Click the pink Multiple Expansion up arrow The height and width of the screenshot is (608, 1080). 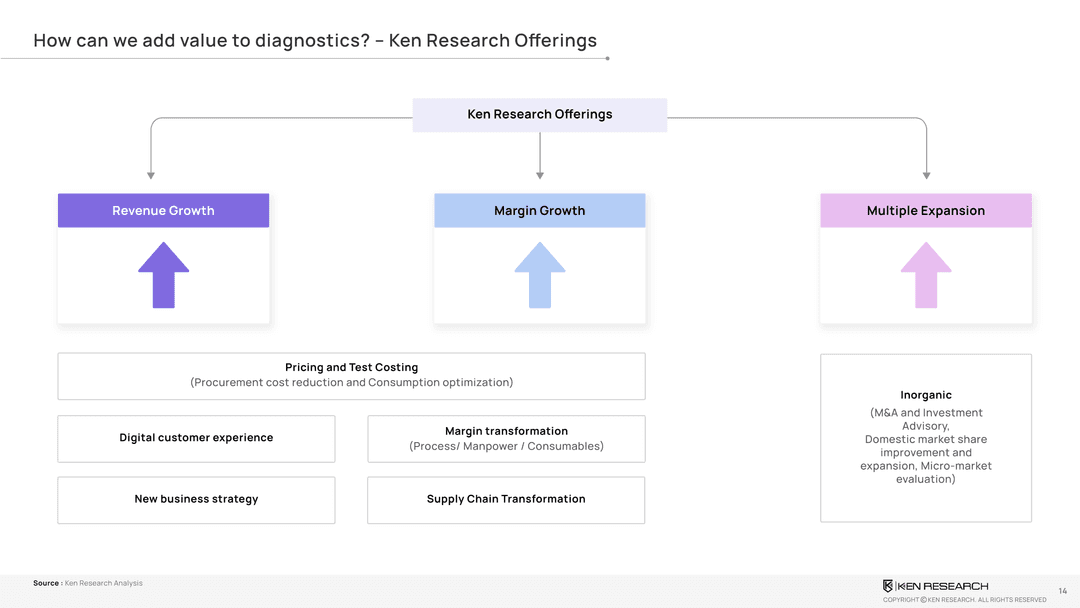click(925, 275)
